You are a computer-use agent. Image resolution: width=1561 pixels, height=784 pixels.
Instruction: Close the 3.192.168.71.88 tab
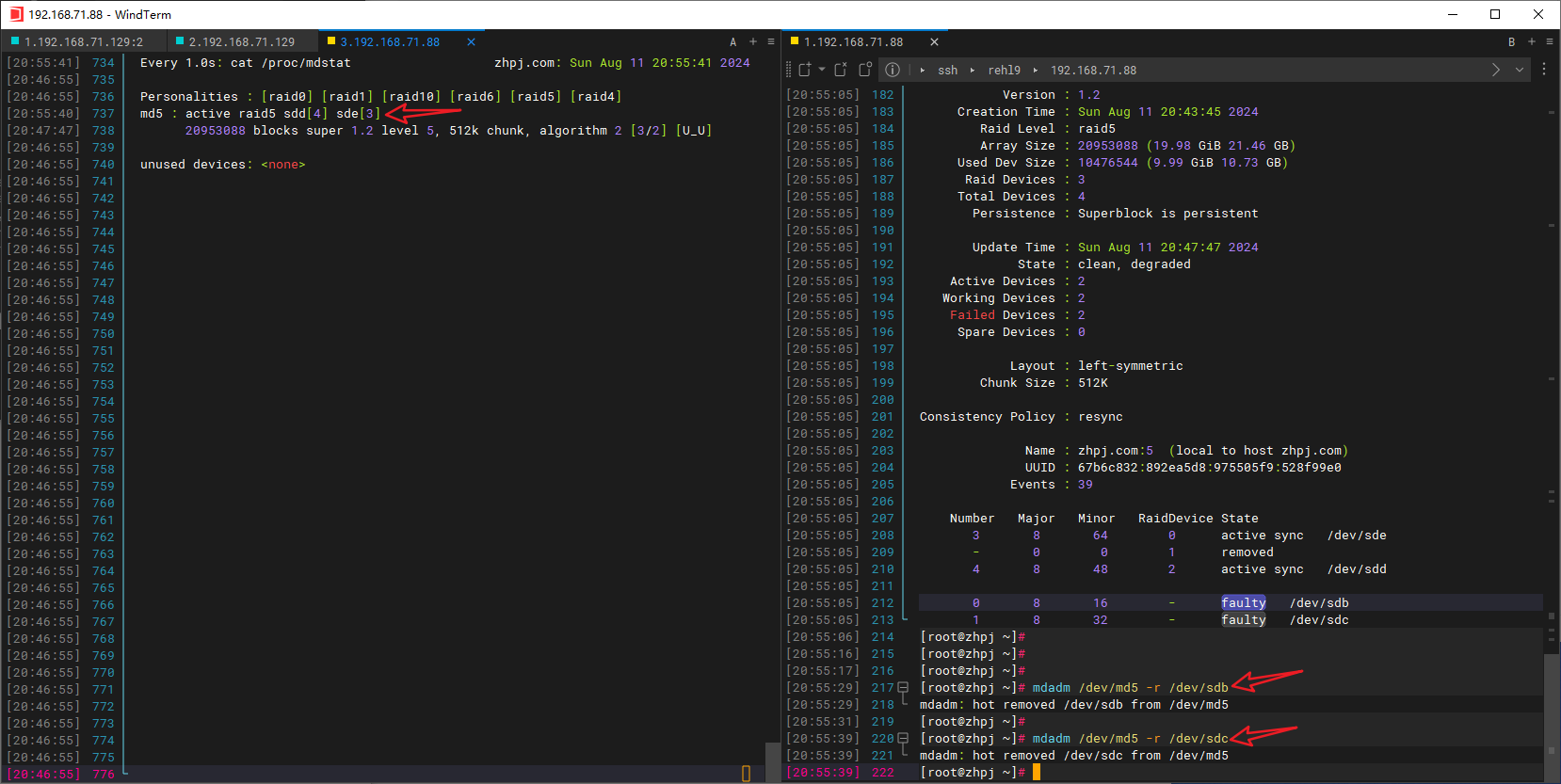[x=471, y=42]
